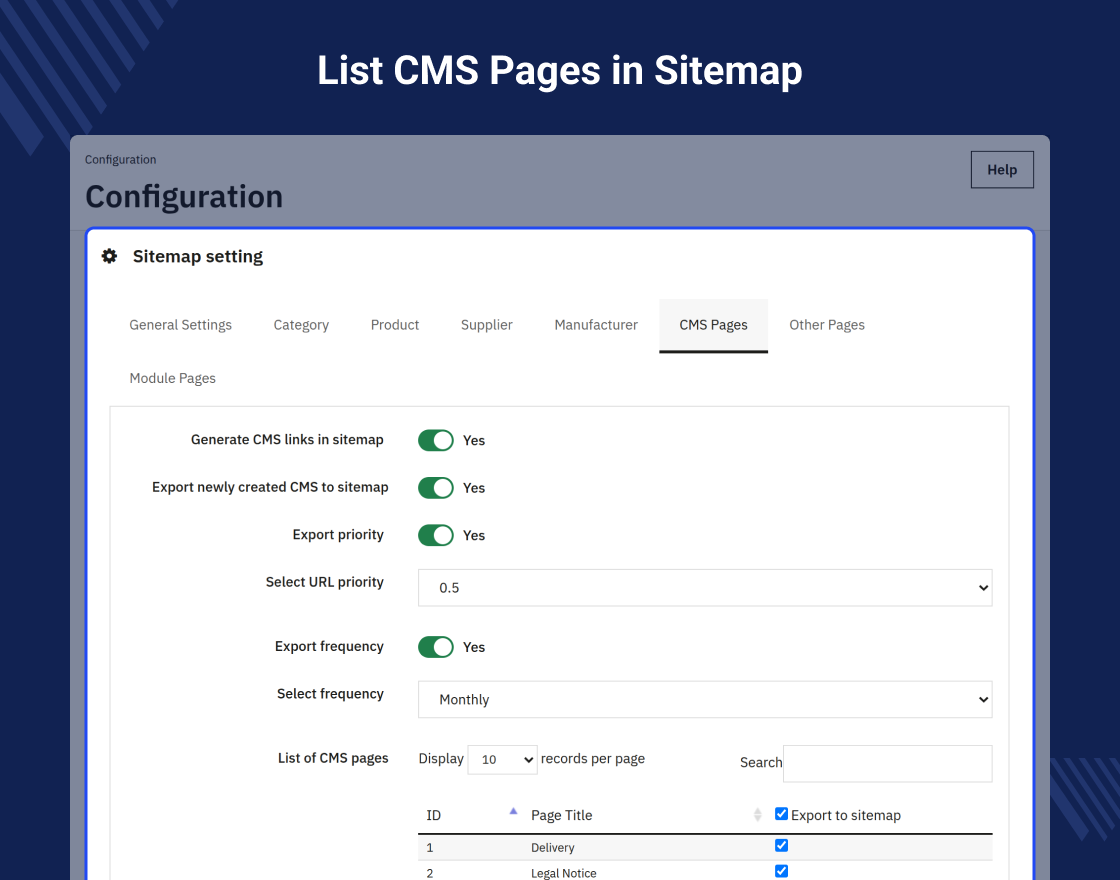This screenshot has width=1120, height=880.
Task: Click the List of CMS pages label
Action: point(333,759)
